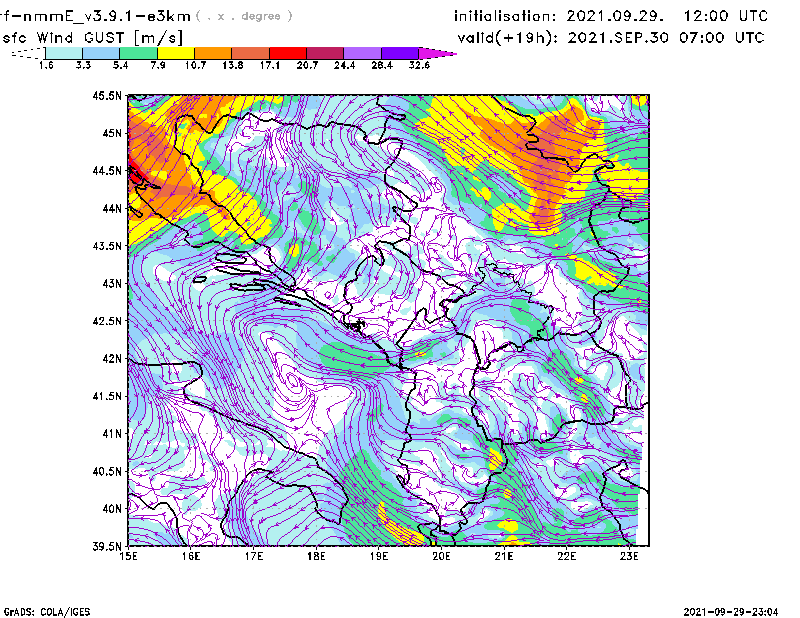Click the 44.5N latitude label
800x618 pixels.
pos(107,170)
